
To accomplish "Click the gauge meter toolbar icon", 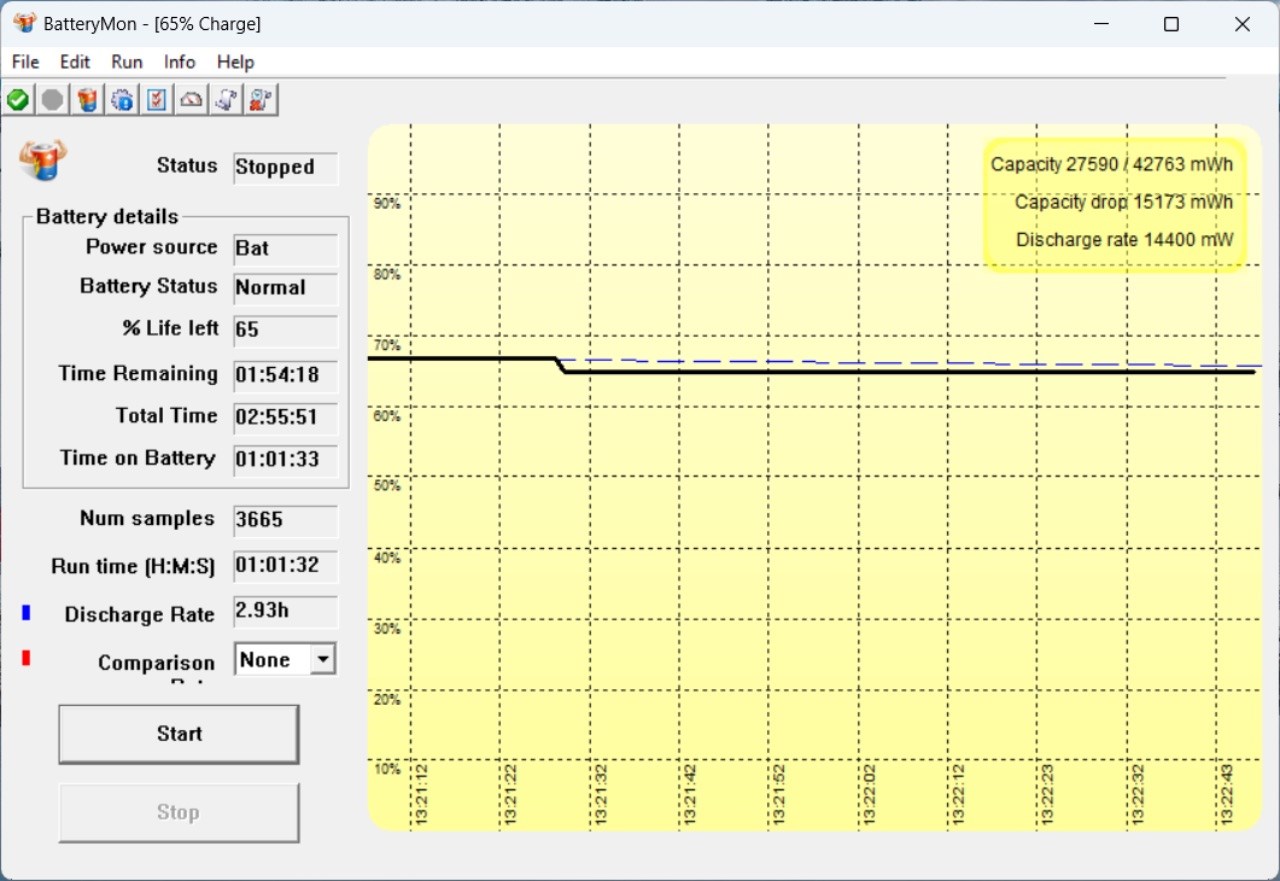I will coord(191,100).
